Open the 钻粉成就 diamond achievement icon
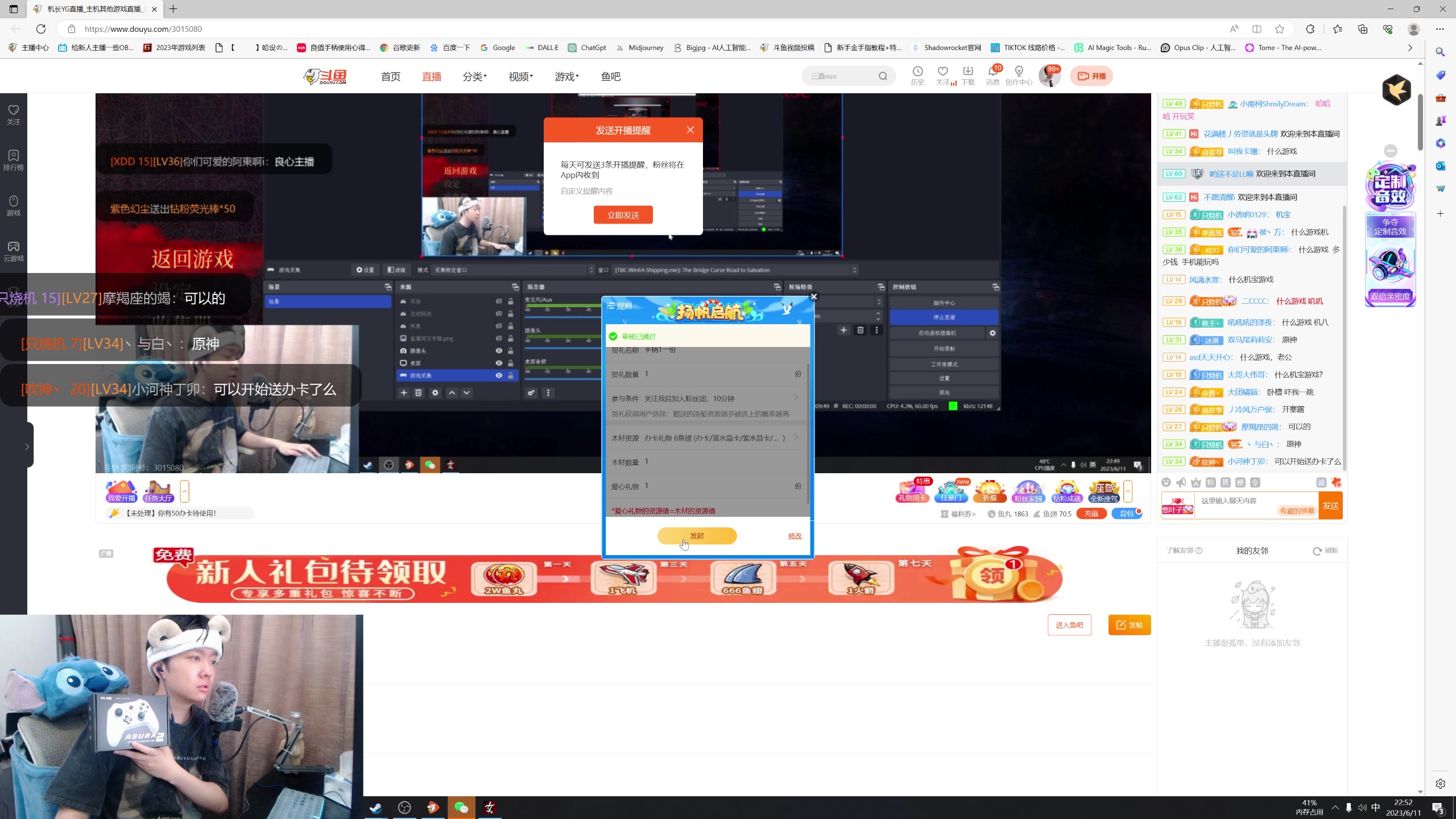 [1067, 491]
